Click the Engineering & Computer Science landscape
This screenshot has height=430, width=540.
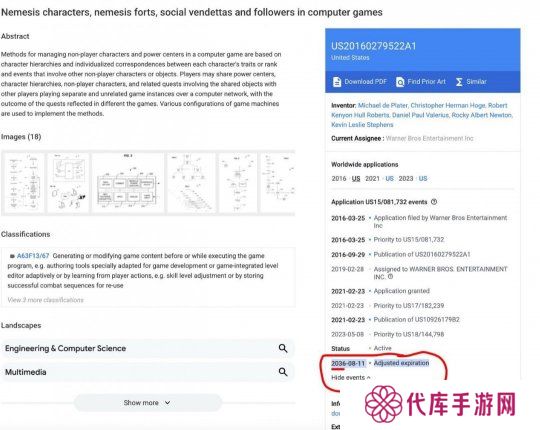(65, 348)
